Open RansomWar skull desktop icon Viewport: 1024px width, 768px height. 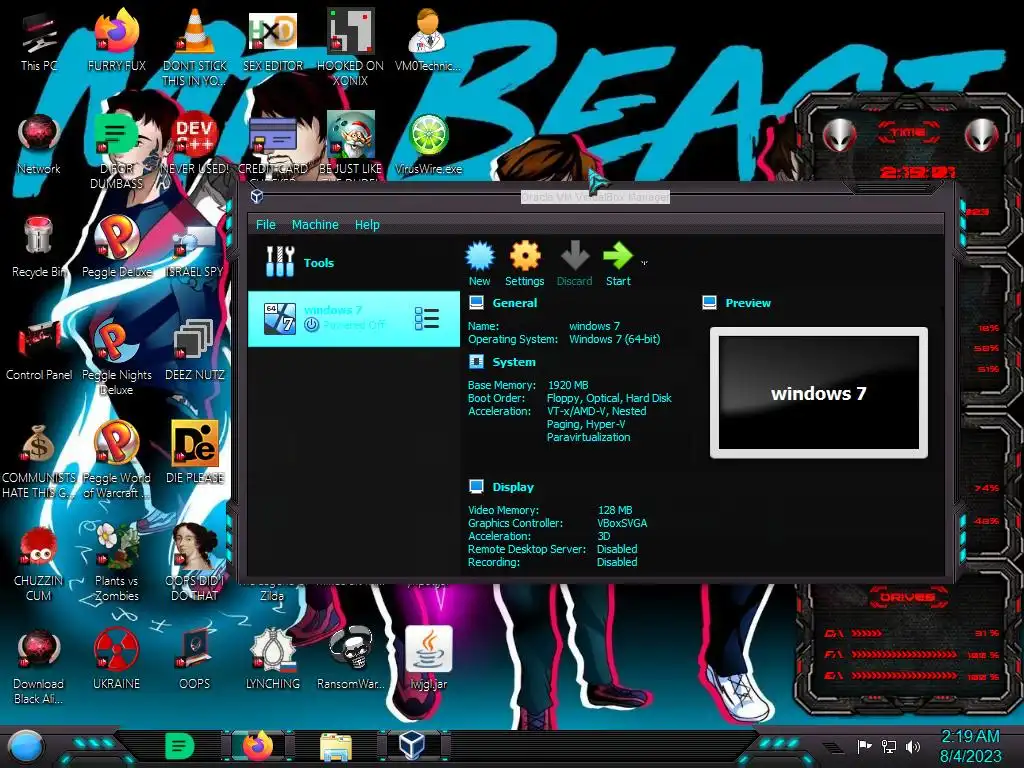point(351,658)
